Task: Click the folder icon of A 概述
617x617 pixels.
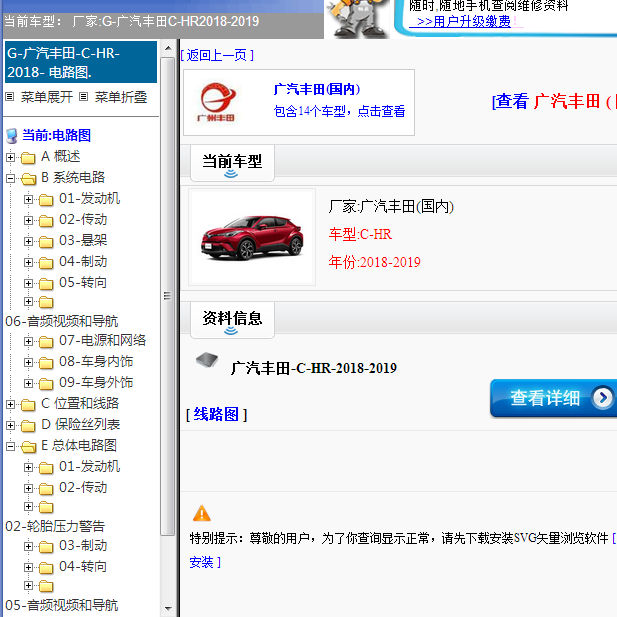Action: click(x=28, y=157)
